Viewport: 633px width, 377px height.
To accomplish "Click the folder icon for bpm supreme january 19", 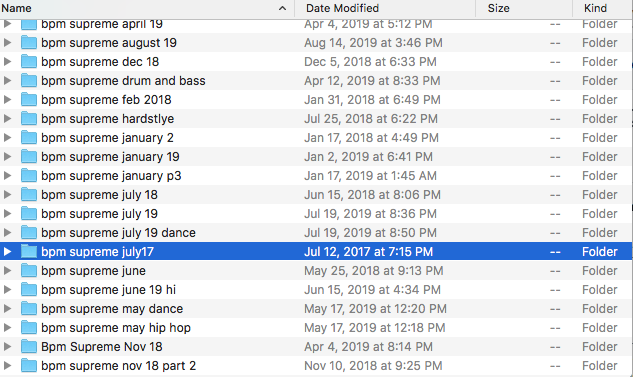I will click(x=29, y=157).
